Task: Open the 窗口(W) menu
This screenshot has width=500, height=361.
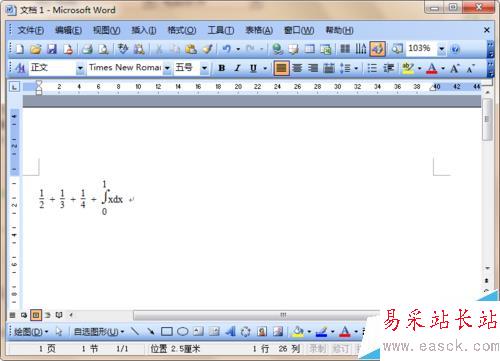Action: tap(299, 30)
